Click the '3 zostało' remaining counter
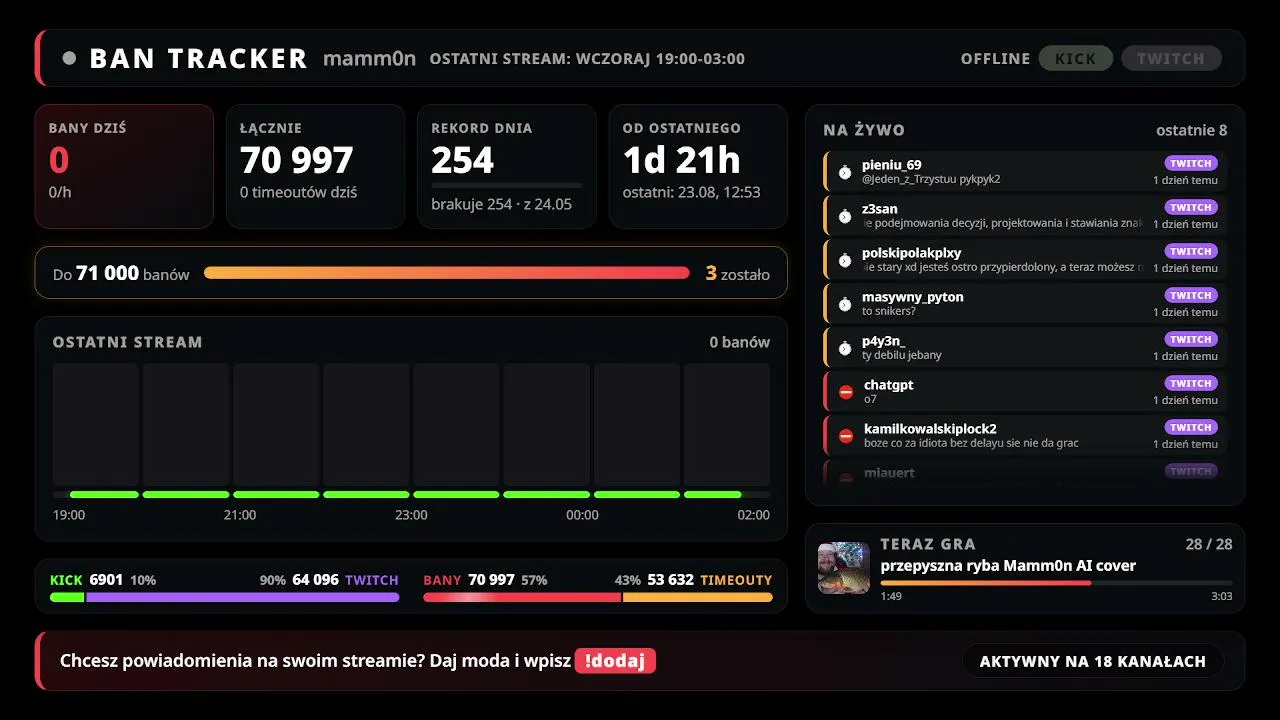The width and height of the screenshot is (1280, 720). (738, 273)
